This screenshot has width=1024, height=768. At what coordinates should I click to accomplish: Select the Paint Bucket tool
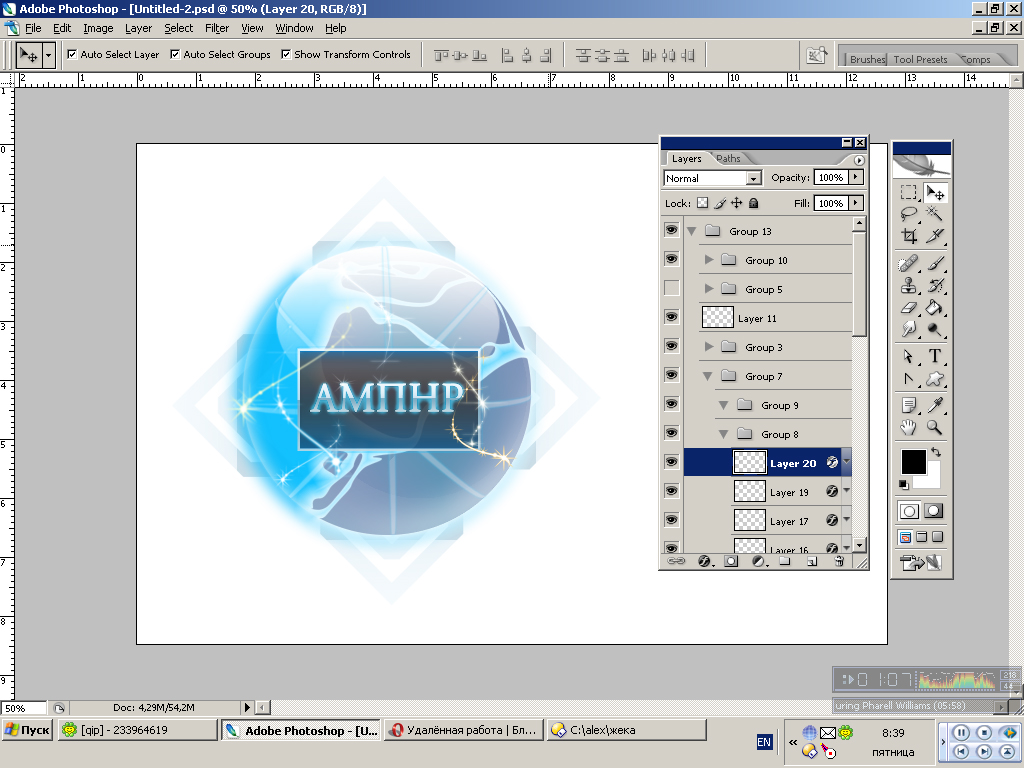pos(935,308)
